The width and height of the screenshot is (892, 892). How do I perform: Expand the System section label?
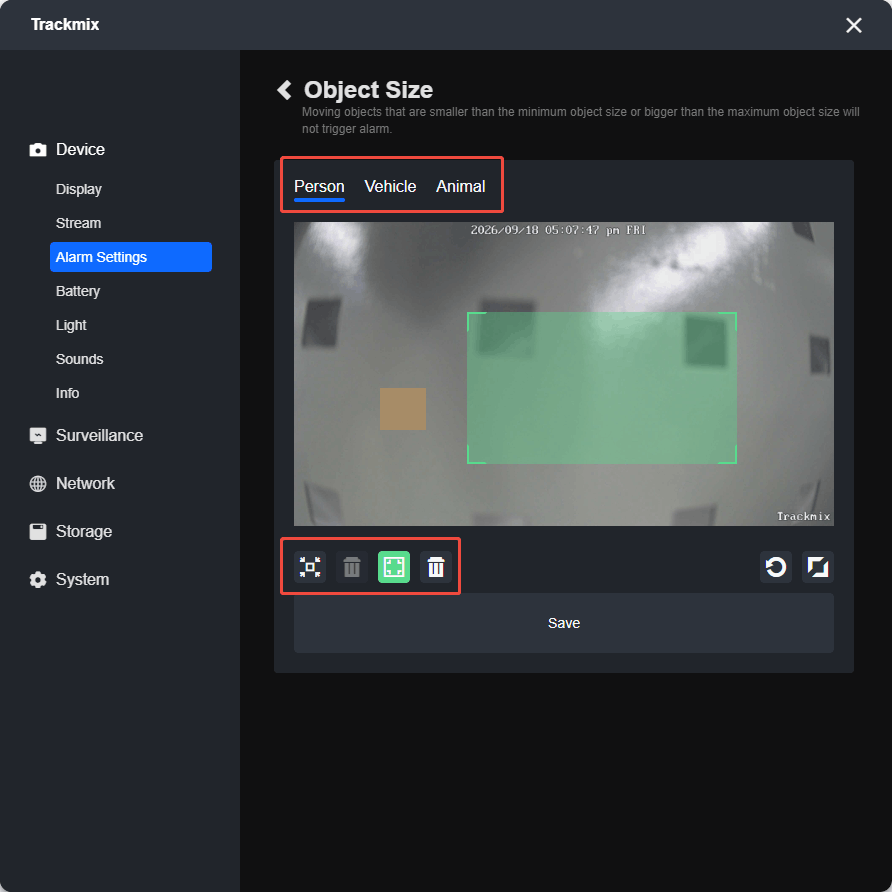click(x=82, y=580)
